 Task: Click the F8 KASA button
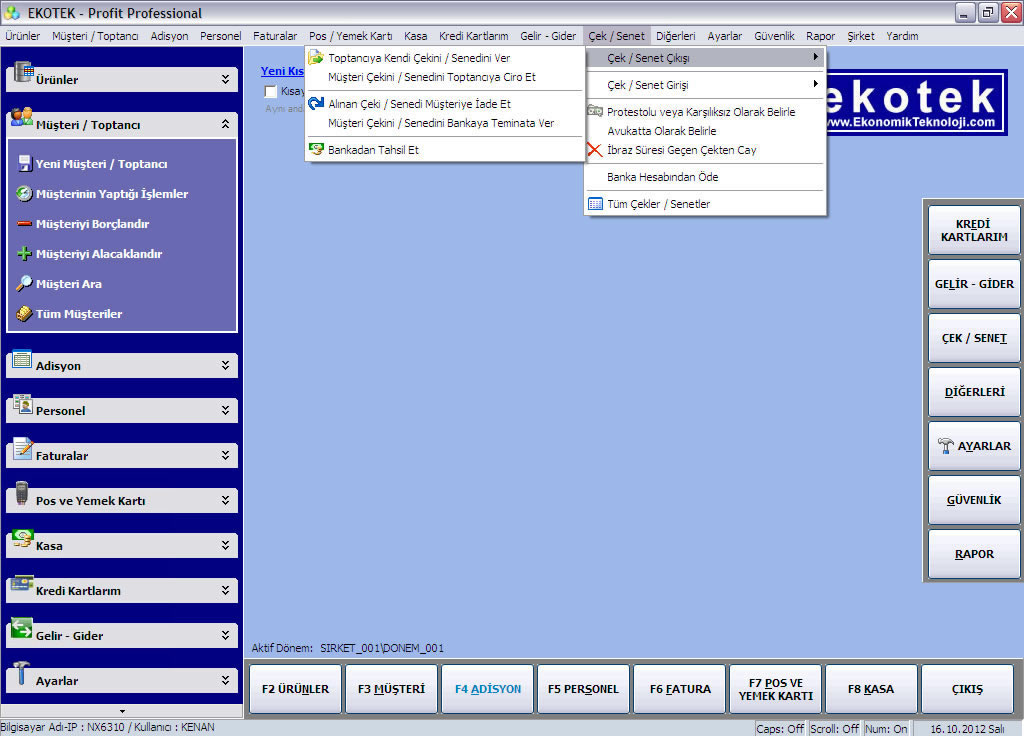point(871,689)
